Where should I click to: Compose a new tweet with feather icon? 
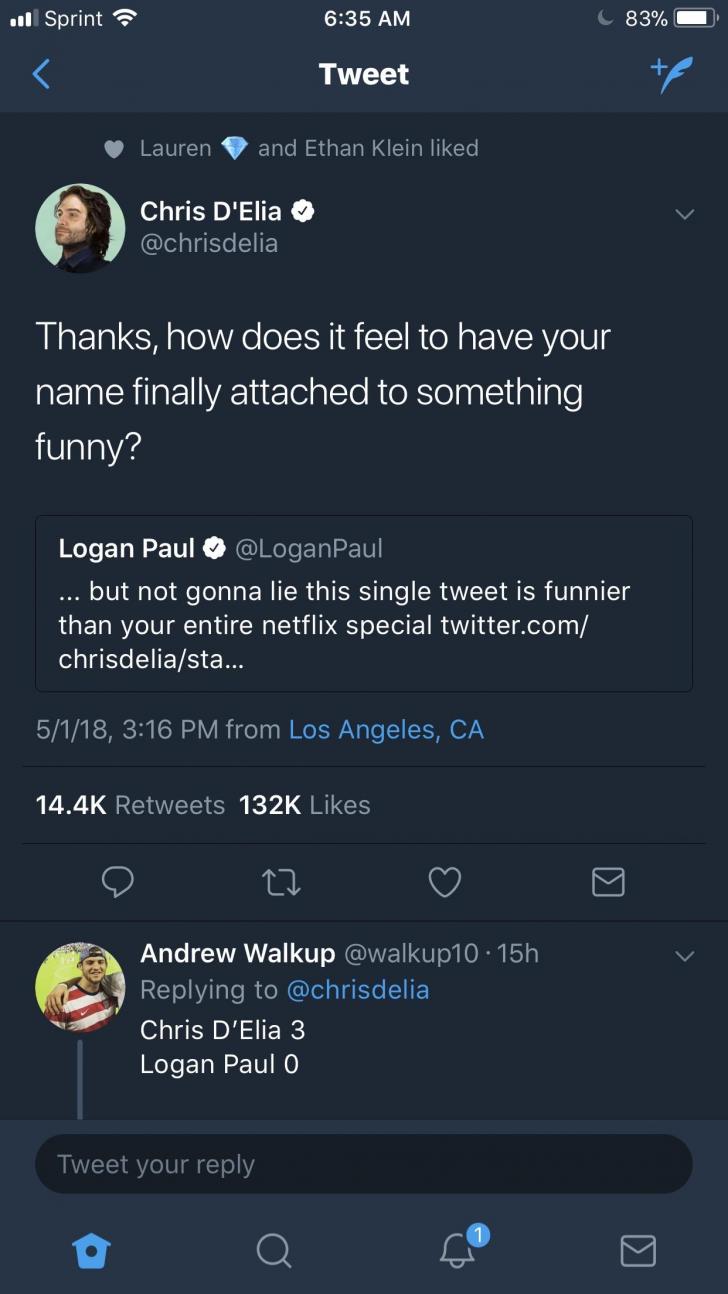(671, 74)
